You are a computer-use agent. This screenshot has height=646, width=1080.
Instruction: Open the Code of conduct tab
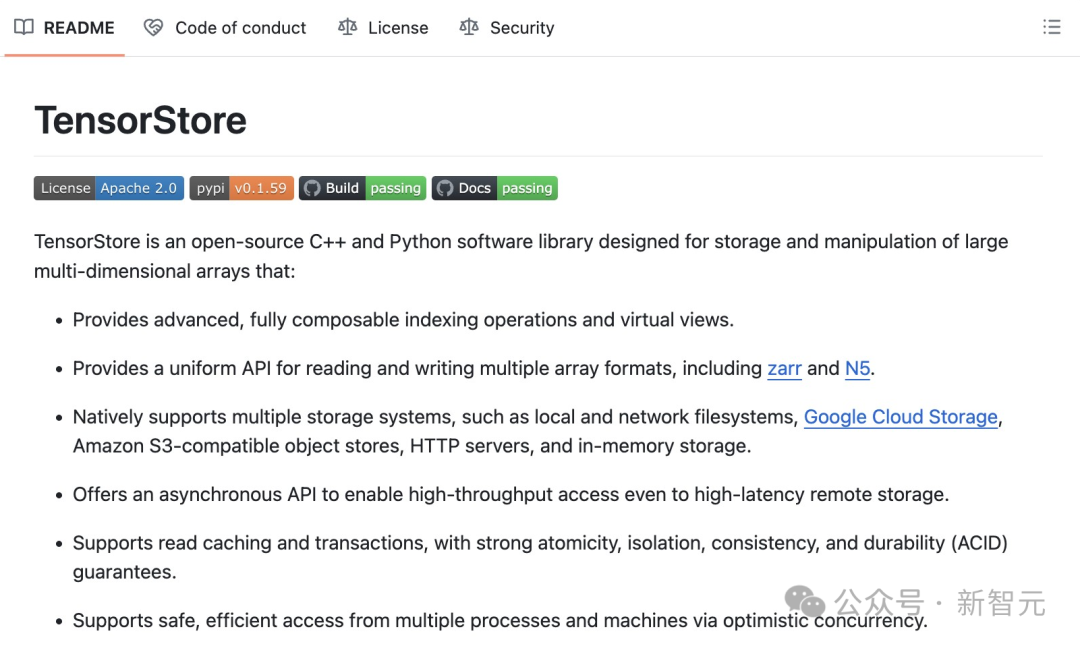coord(240,28)
